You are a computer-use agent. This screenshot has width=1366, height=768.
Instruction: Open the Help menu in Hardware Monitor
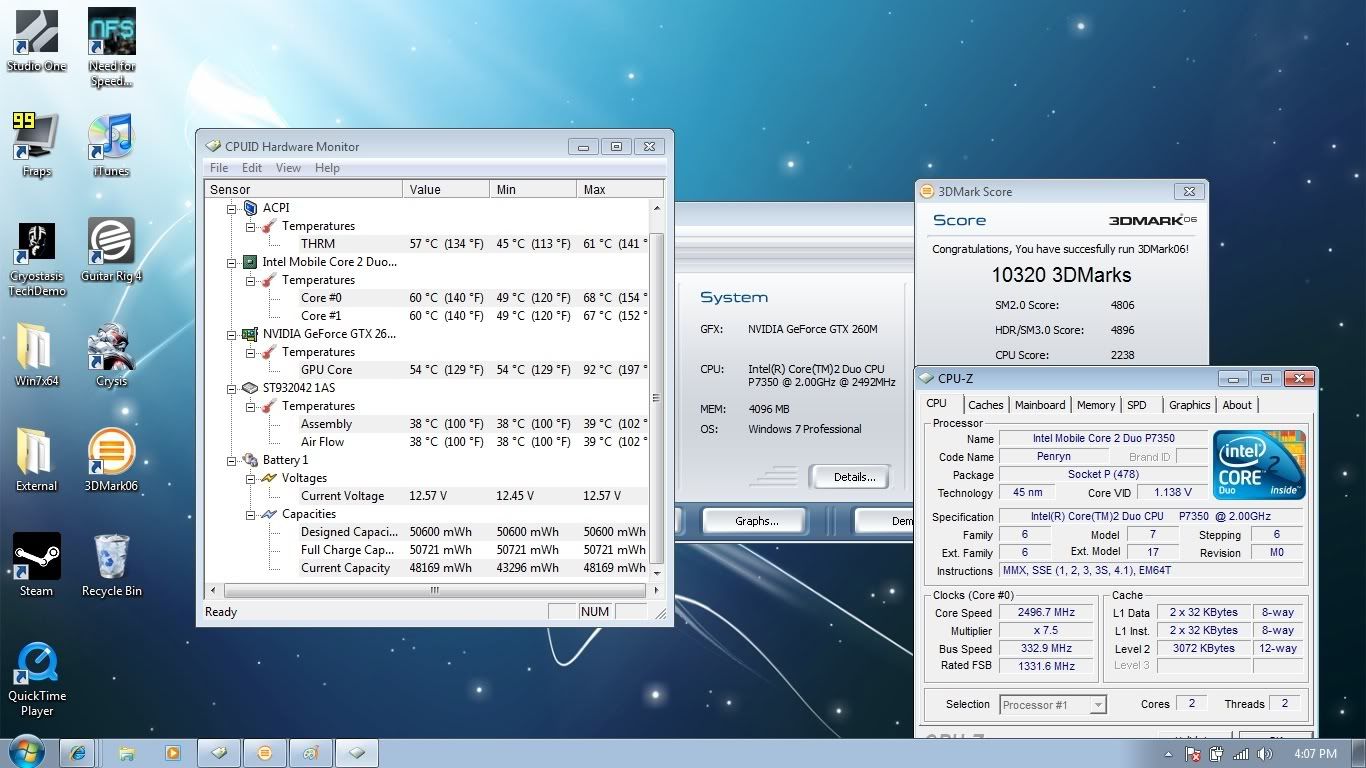327,168
